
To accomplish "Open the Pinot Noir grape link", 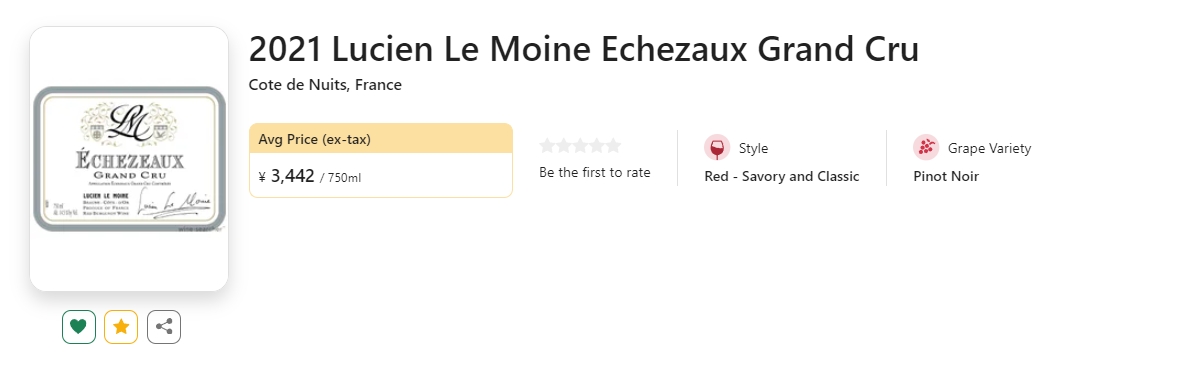I will point(946,177).
